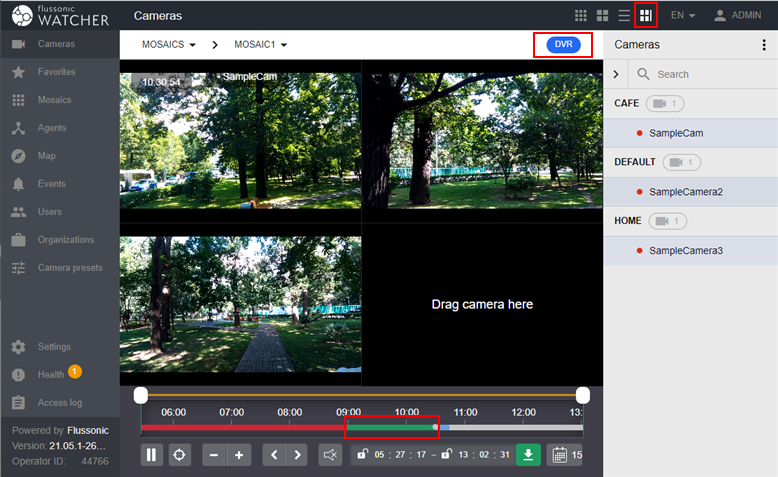Click the CAFE camera count badge

click(665, 104)
